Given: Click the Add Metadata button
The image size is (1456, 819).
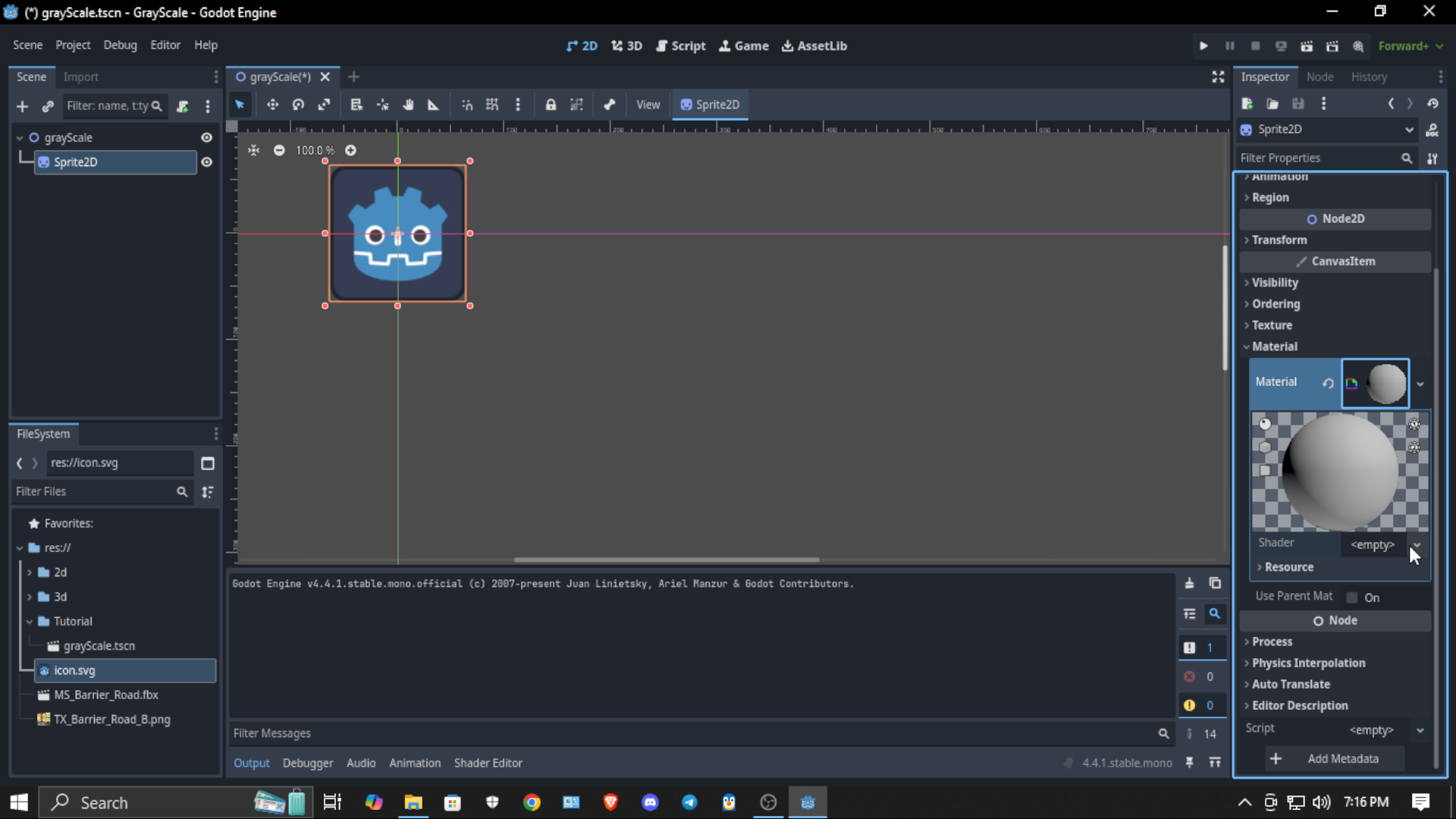Looking at the screenshot, I should pyautogui.click(x=1335, y=758).
